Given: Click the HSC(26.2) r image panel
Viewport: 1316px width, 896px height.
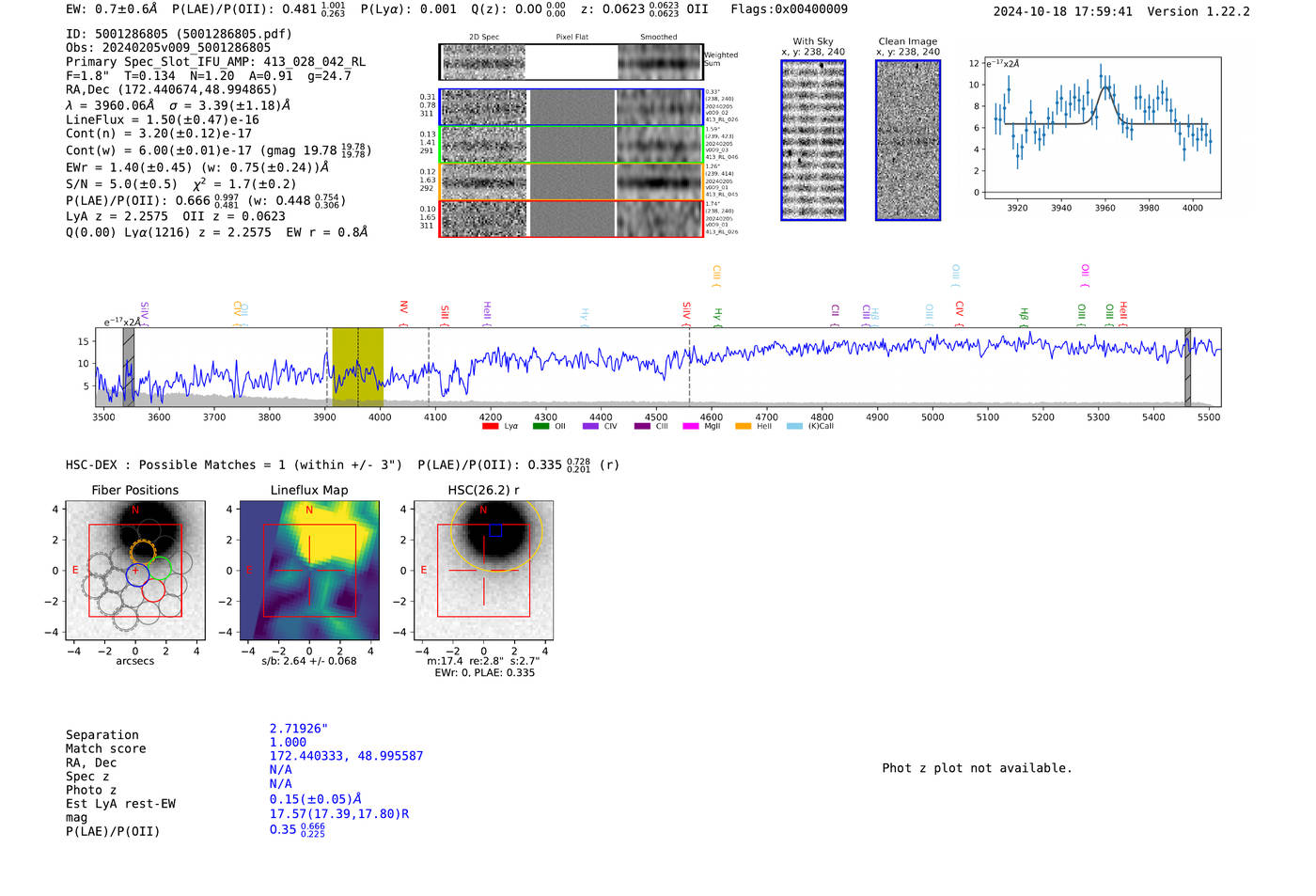Looking at the screenshot, I should [483, 571].
